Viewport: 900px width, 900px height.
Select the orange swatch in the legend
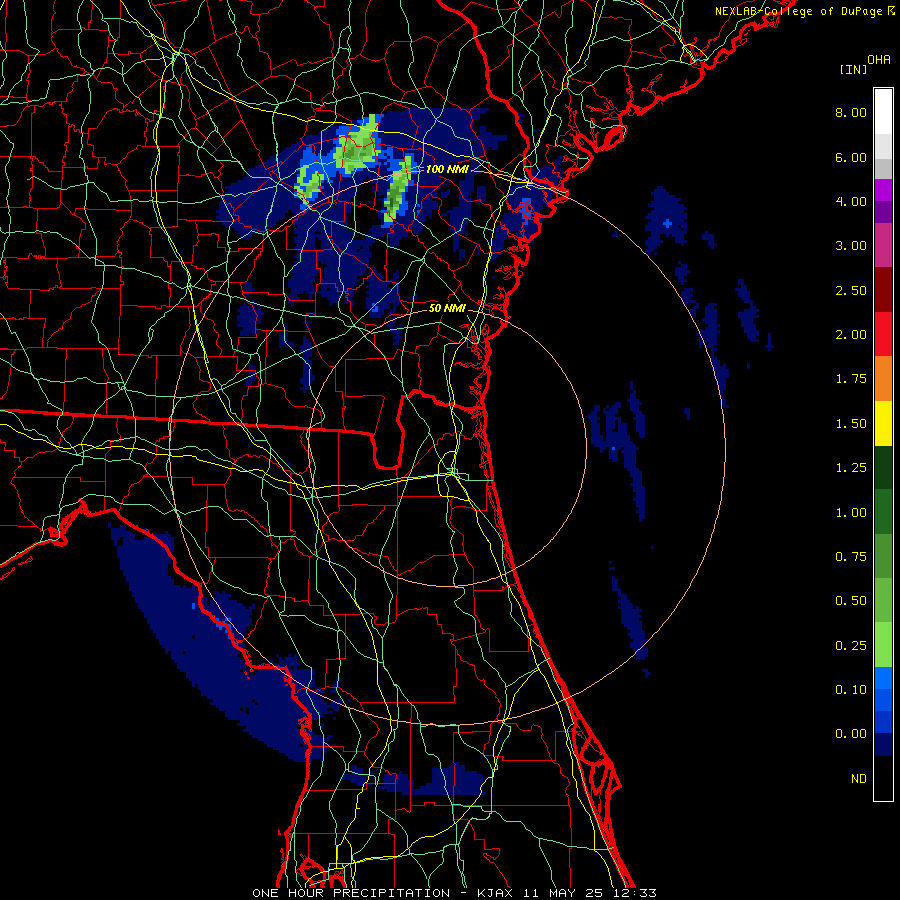tap(883, 379)
